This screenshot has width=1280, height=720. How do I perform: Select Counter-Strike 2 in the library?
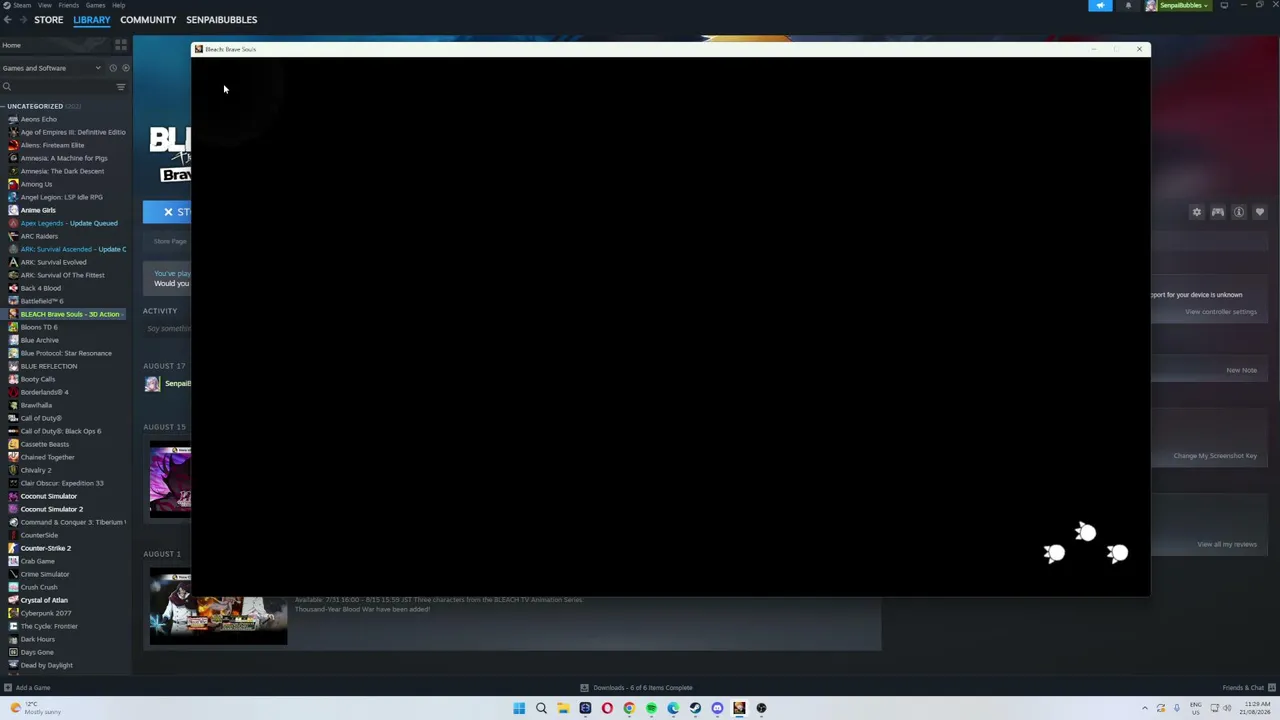click(x=45, y=548)
